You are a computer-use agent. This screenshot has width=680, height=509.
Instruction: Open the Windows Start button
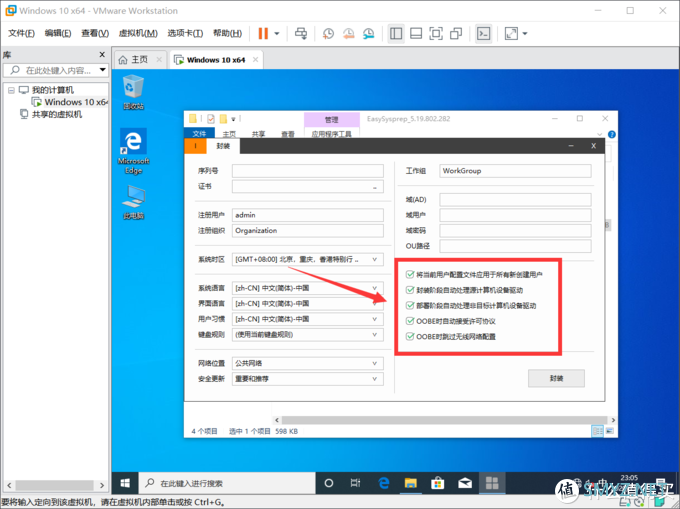click(x=125, y=483)
